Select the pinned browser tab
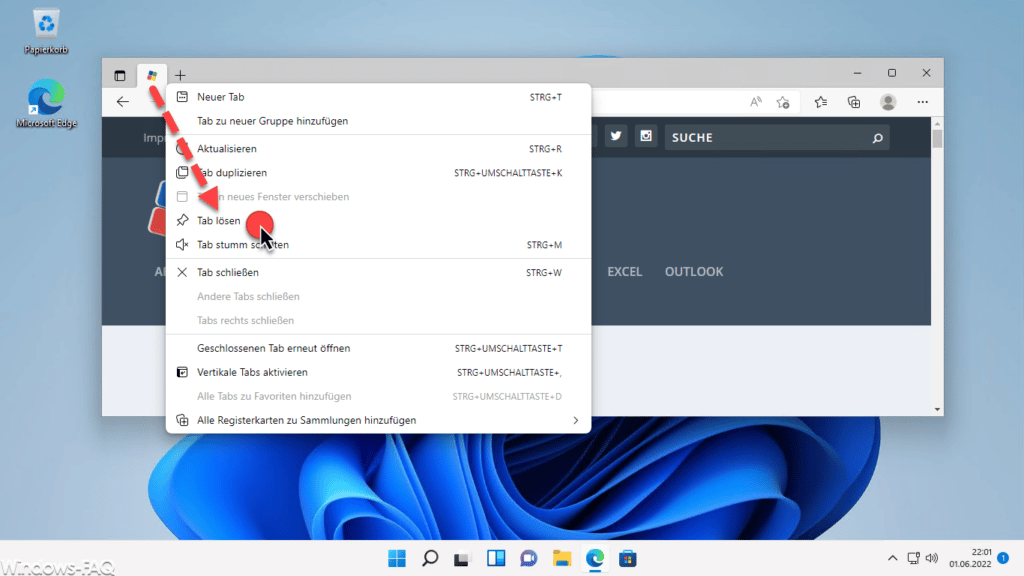 [x=152, y=76]
